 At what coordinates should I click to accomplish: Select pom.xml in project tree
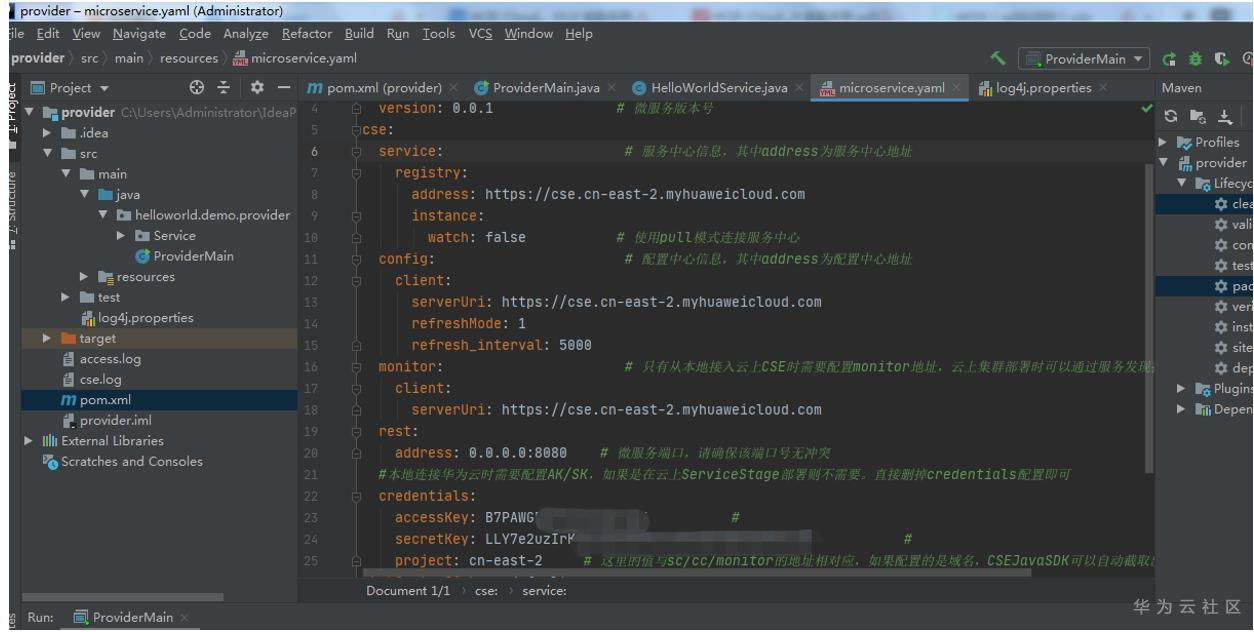pyautogui.click(x=96, y=400)
